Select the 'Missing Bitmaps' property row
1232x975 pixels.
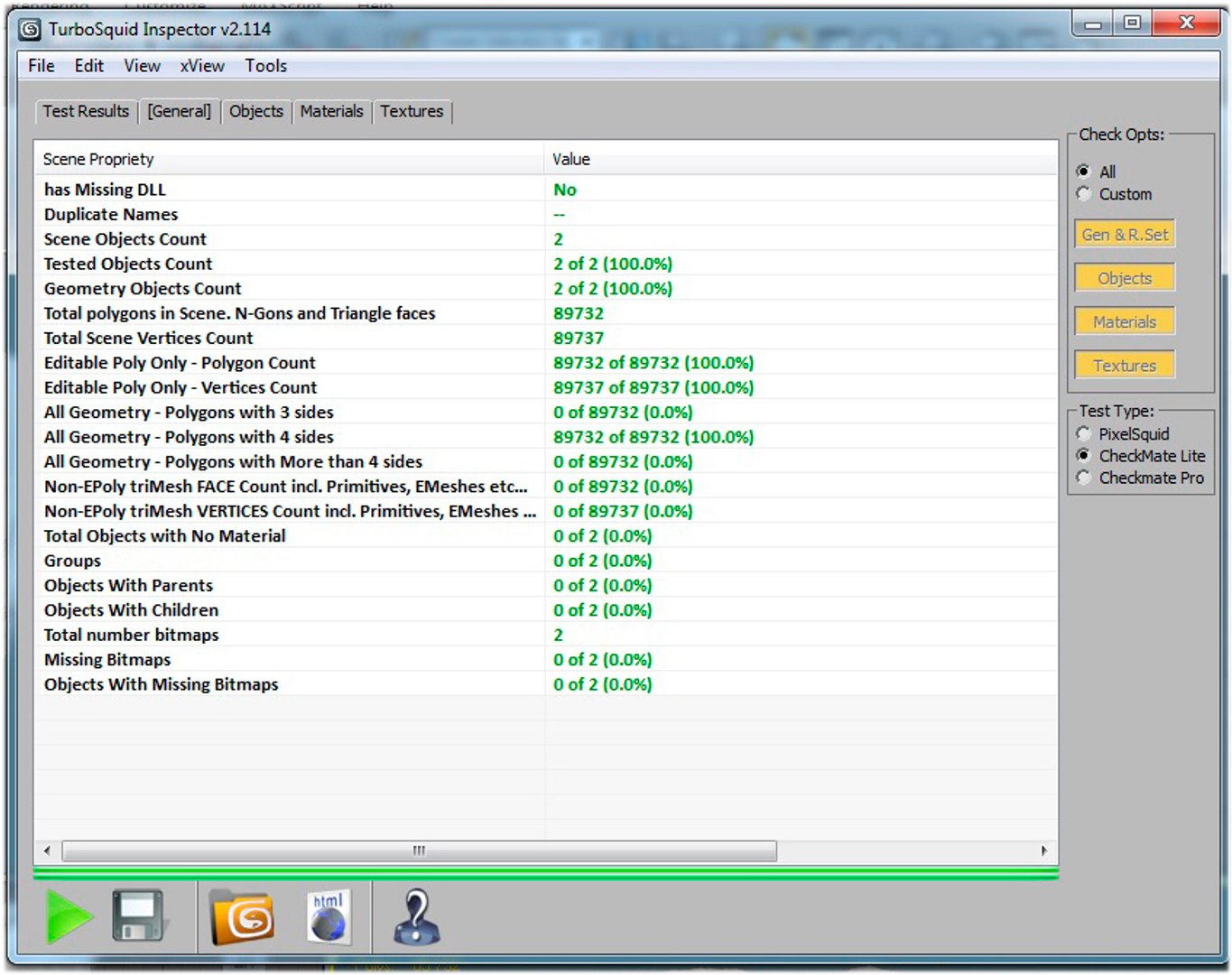[546, 660]
